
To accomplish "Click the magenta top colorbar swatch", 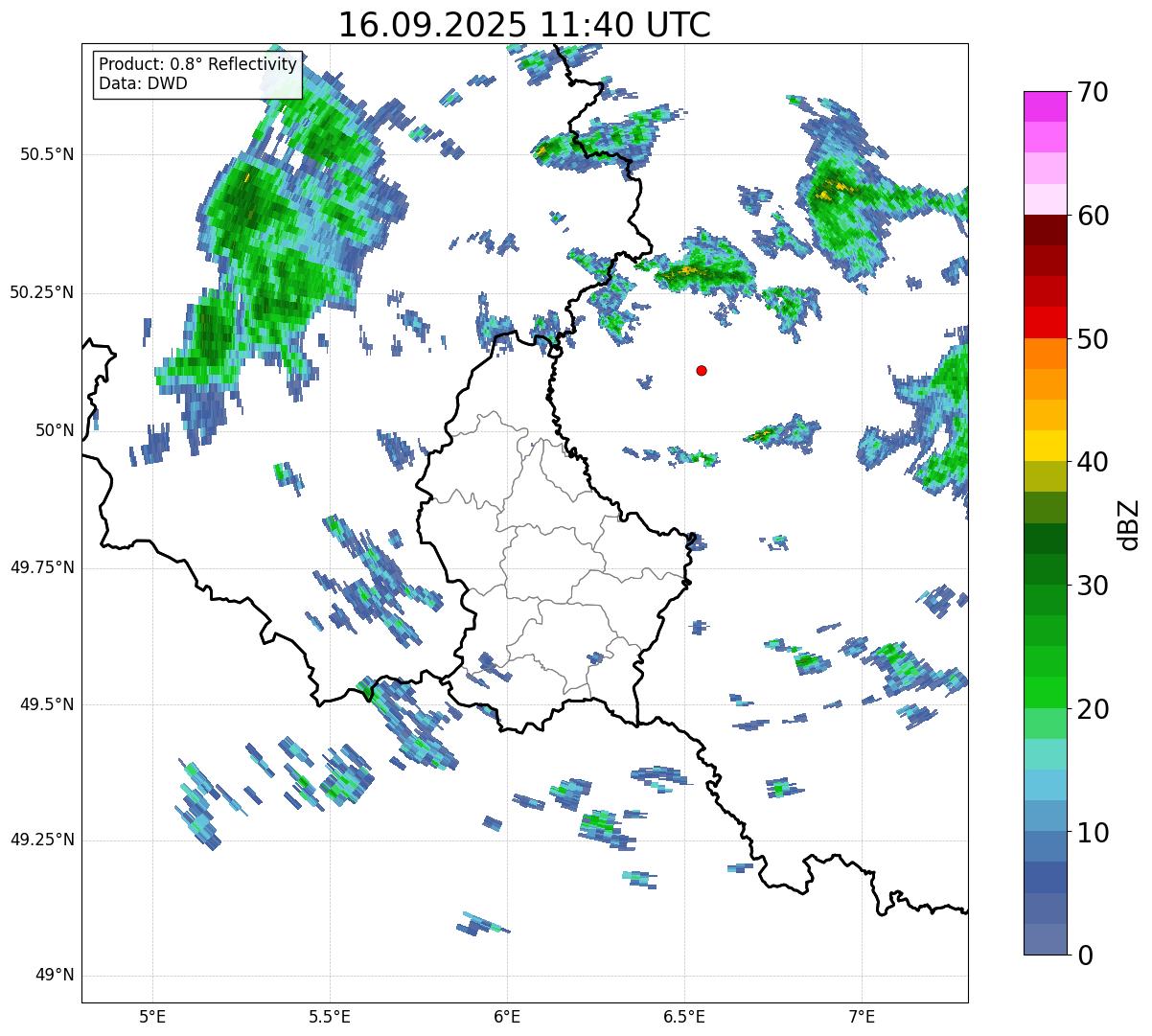I will coord(1045,106).
